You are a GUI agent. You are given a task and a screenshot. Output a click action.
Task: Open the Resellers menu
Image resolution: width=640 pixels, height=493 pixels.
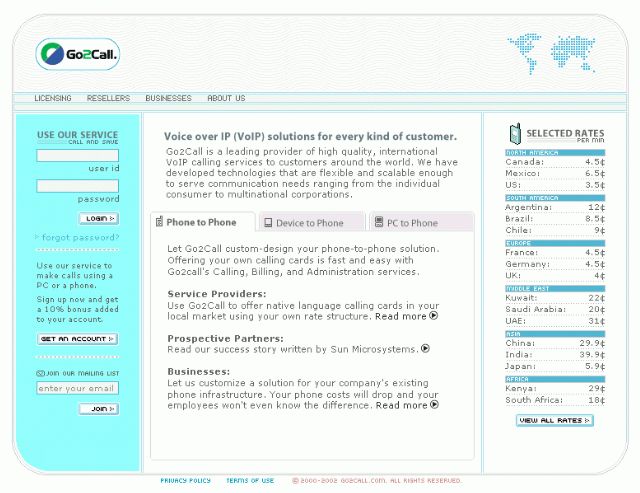click(108, 98)
